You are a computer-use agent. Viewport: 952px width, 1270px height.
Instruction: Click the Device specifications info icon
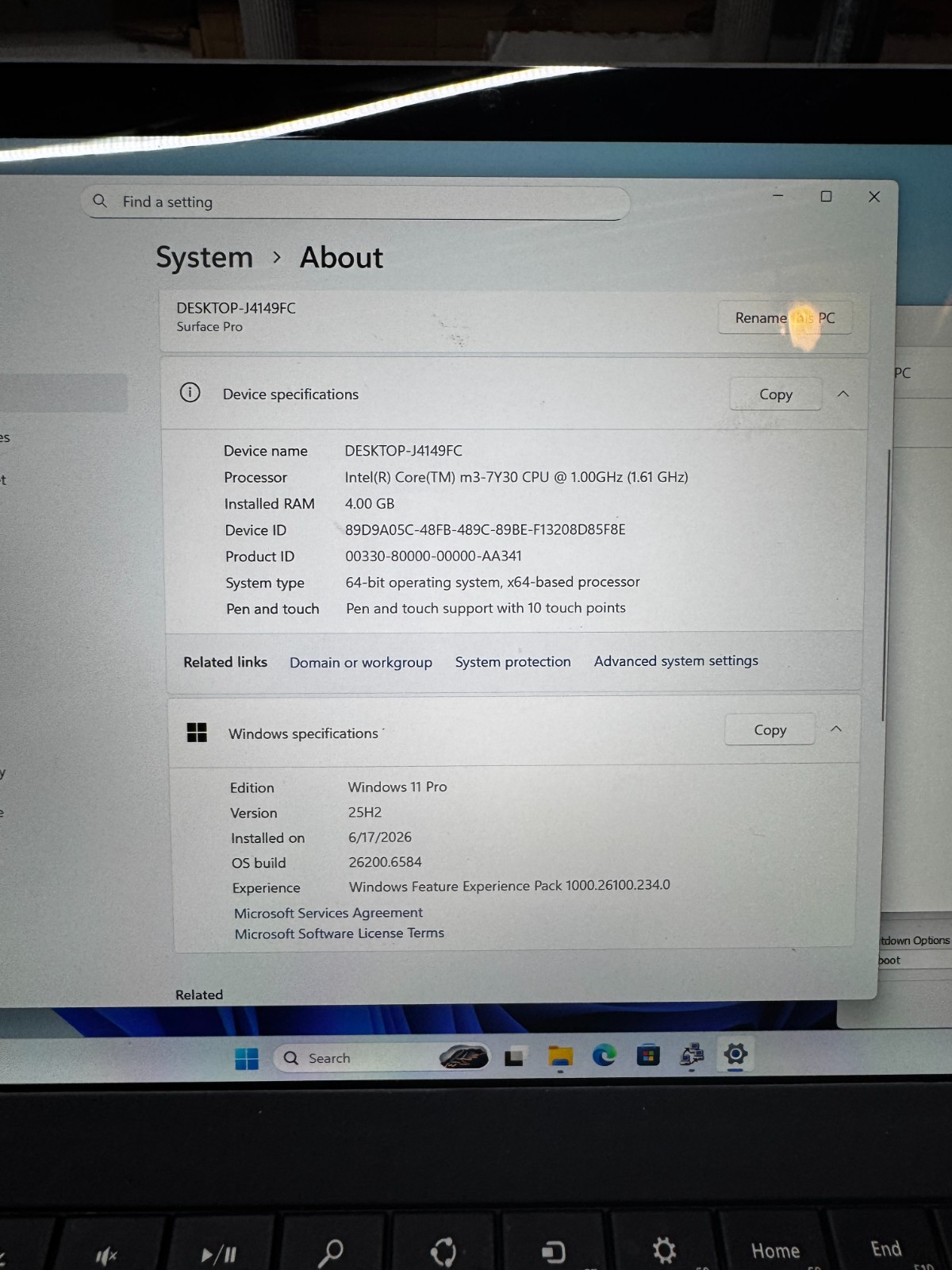190,392
